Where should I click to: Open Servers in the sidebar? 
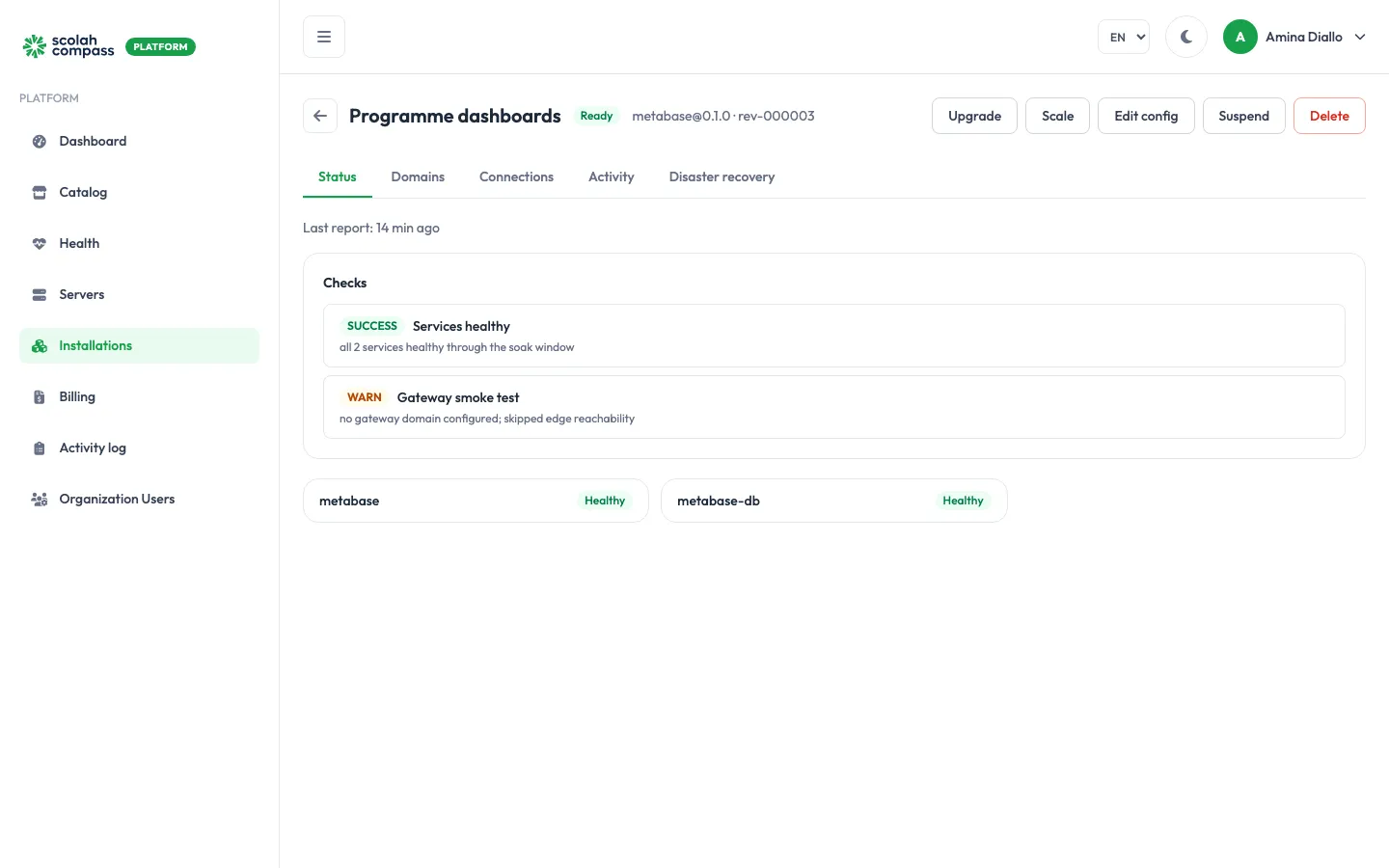139,295
